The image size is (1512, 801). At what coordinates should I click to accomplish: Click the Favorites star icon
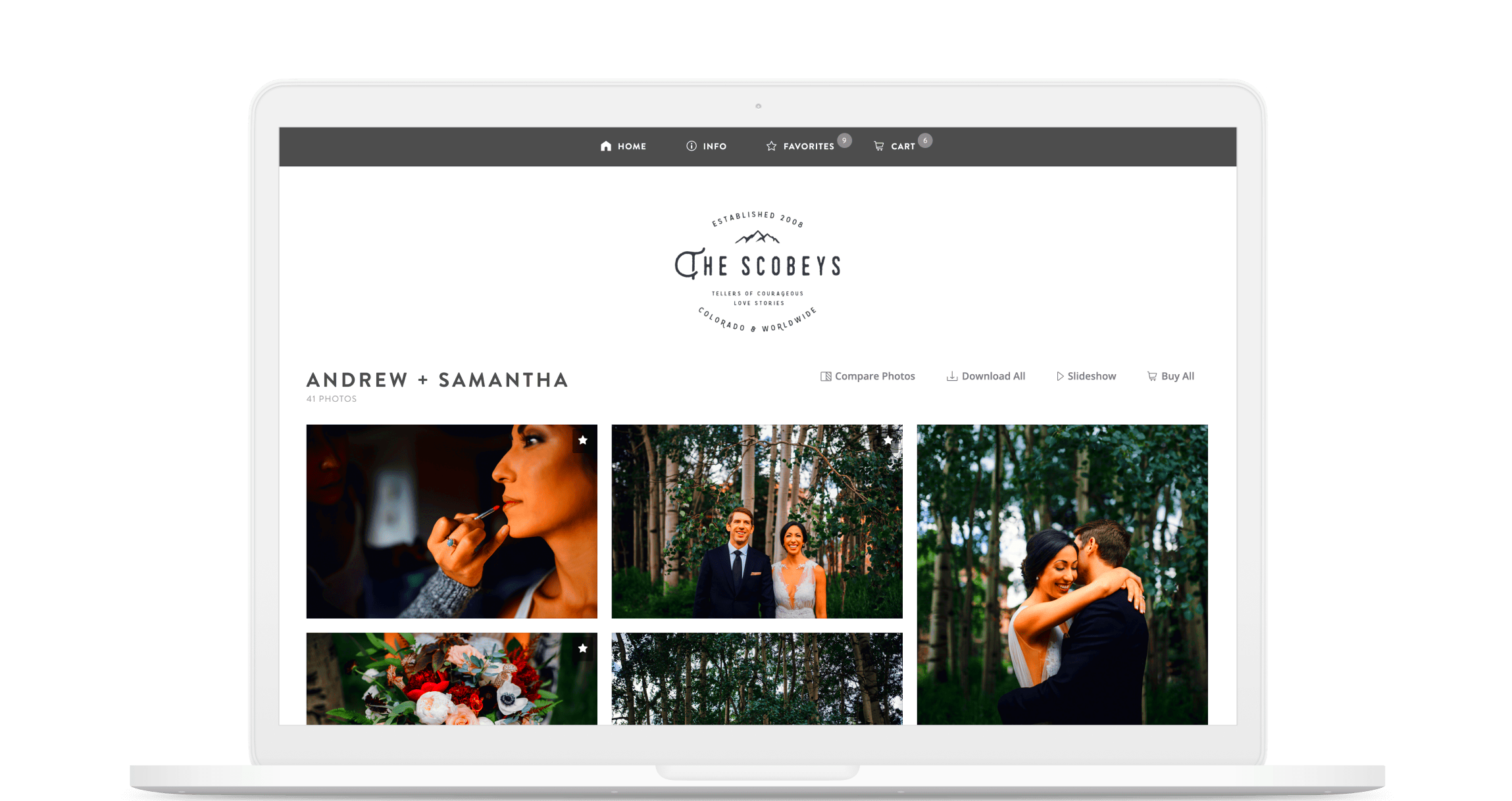pyautogui.click(x=769, y=144)
